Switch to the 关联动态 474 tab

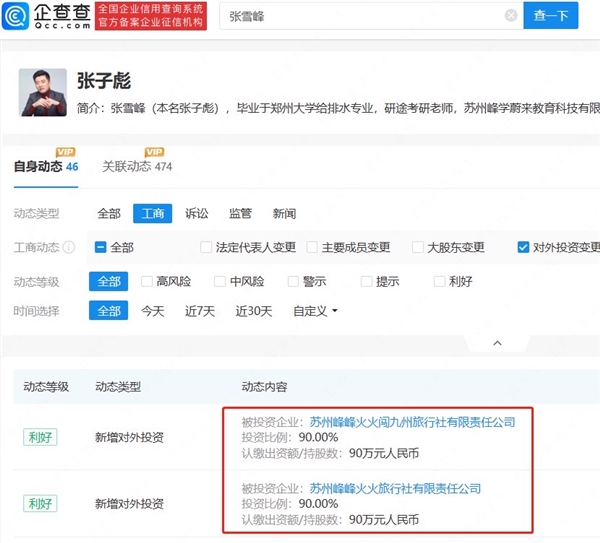point(137,167)
